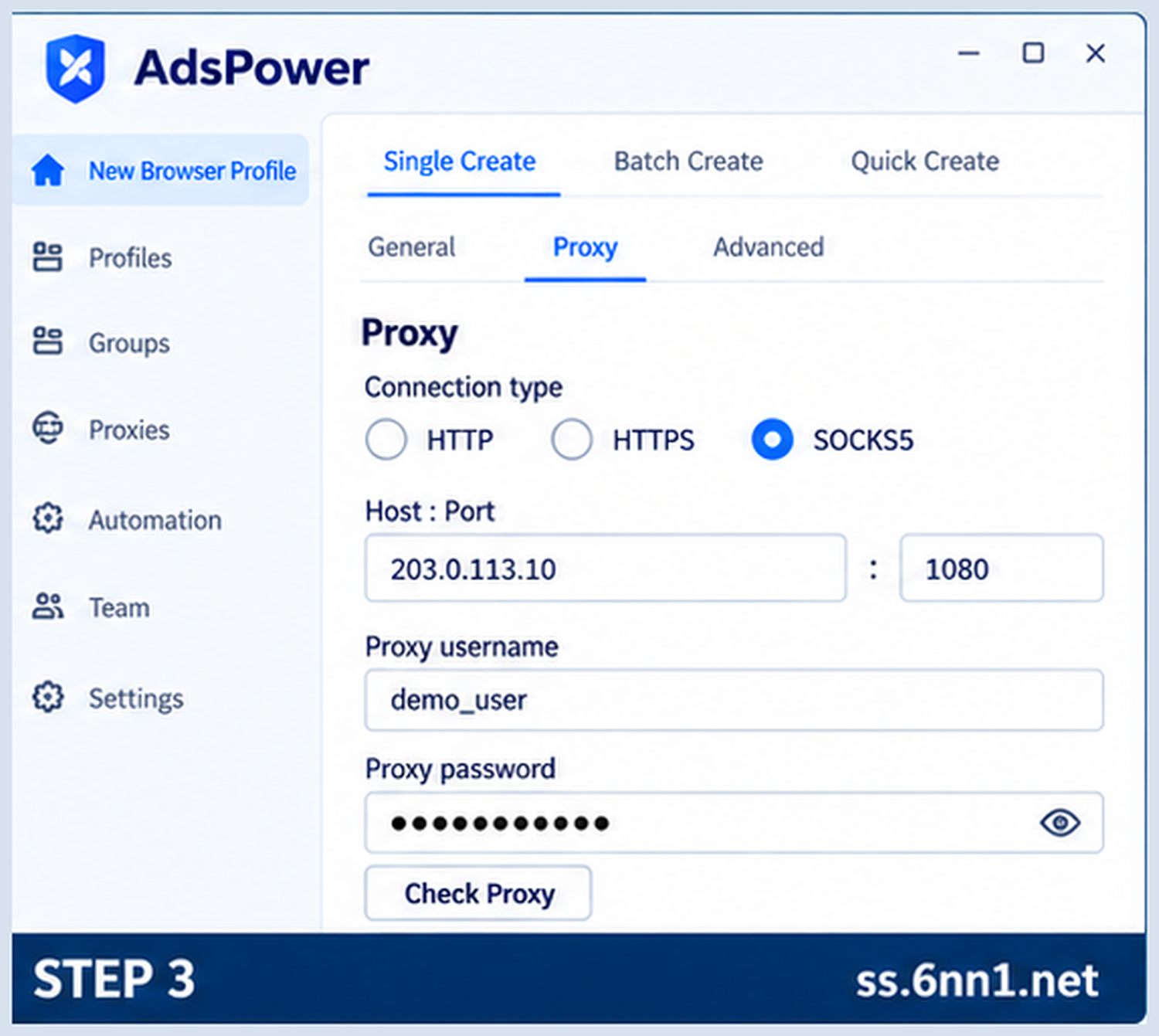Click the AdsPower shield logo
1159x1036 pixels.
coord(75,68)
